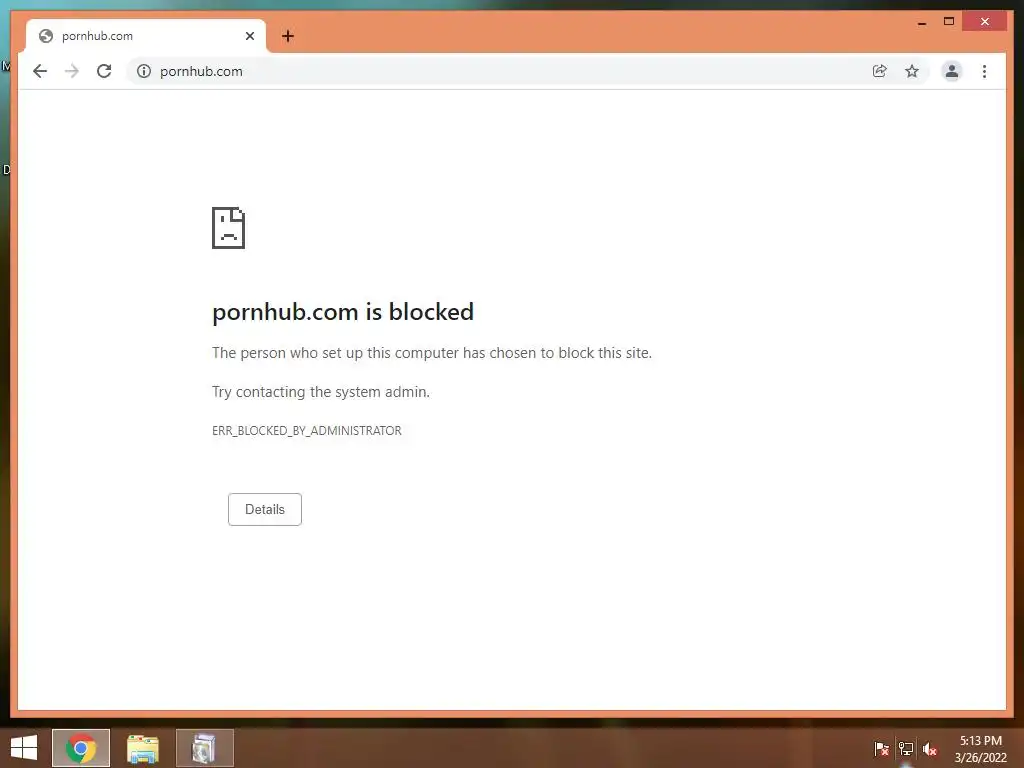
Task: Open the Chrome profile avatar menu
Action: tap(952, 71)
